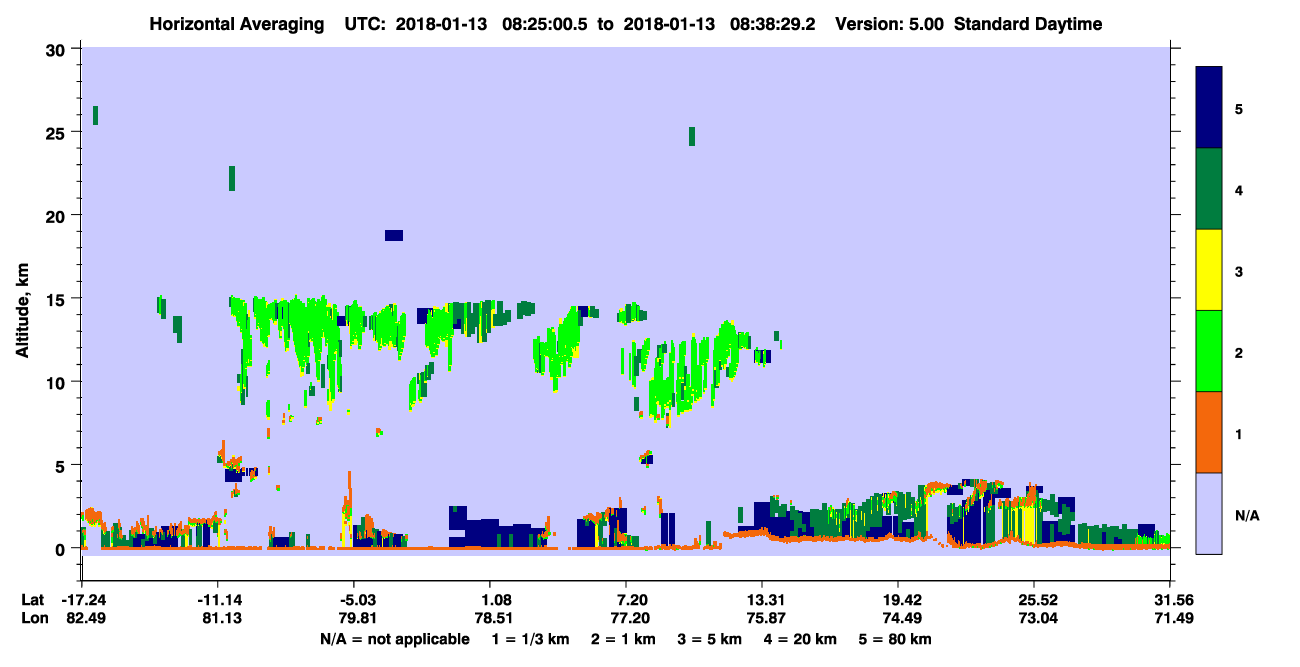The width and height of the screenshot is (1300, 667).
Task: Click 'Standard Daytime' in the title
Action: tap(1028, 24)
